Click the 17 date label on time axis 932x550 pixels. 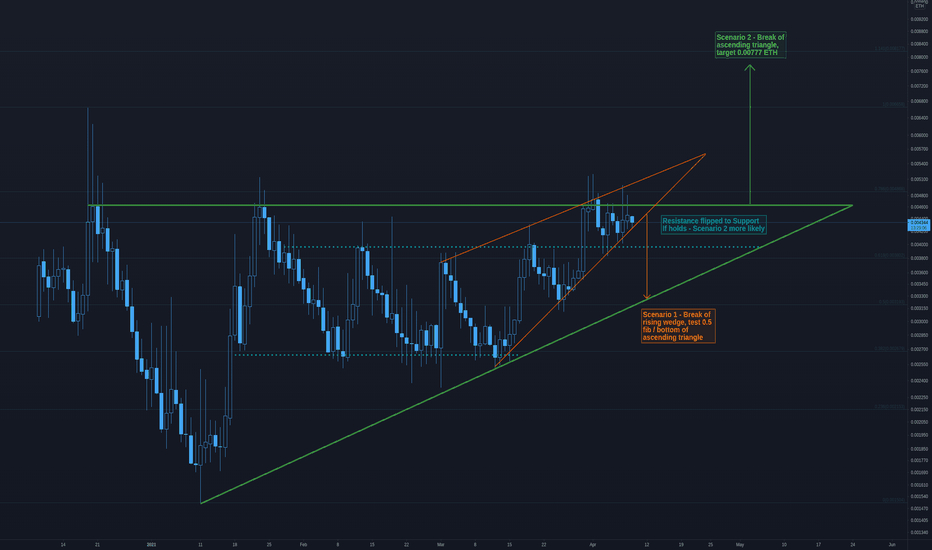pyautogui.click(x=818, y=545)
